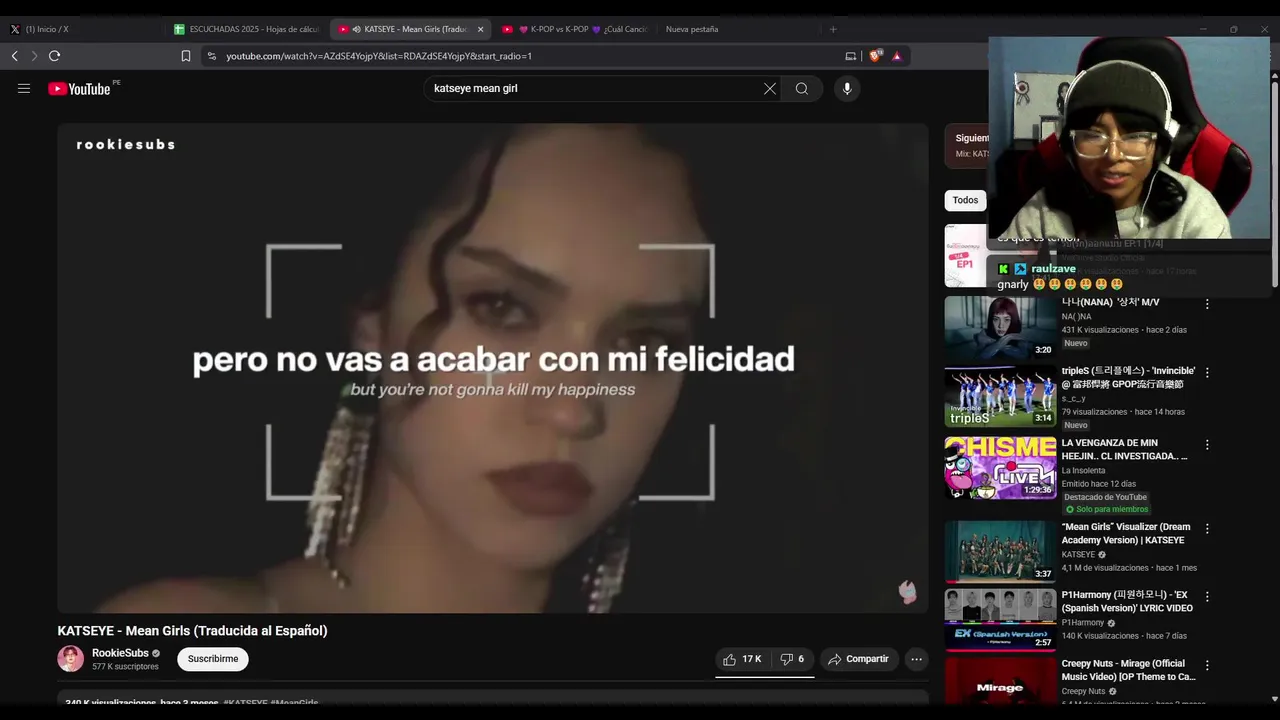
Task: Go back with the browser back arrow
Action: click(x=14, y=56)
